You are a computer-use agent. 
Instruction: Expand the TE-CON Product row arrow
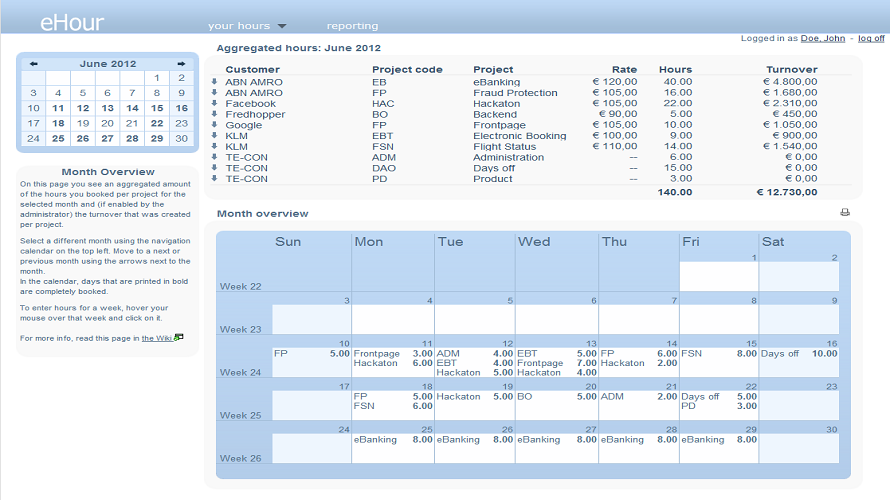[215, 179]
